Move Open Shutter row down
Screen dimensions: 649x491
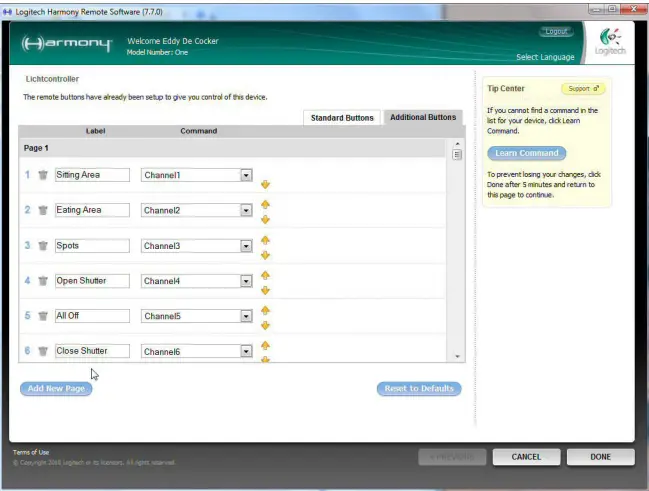(x=265, y=290)
